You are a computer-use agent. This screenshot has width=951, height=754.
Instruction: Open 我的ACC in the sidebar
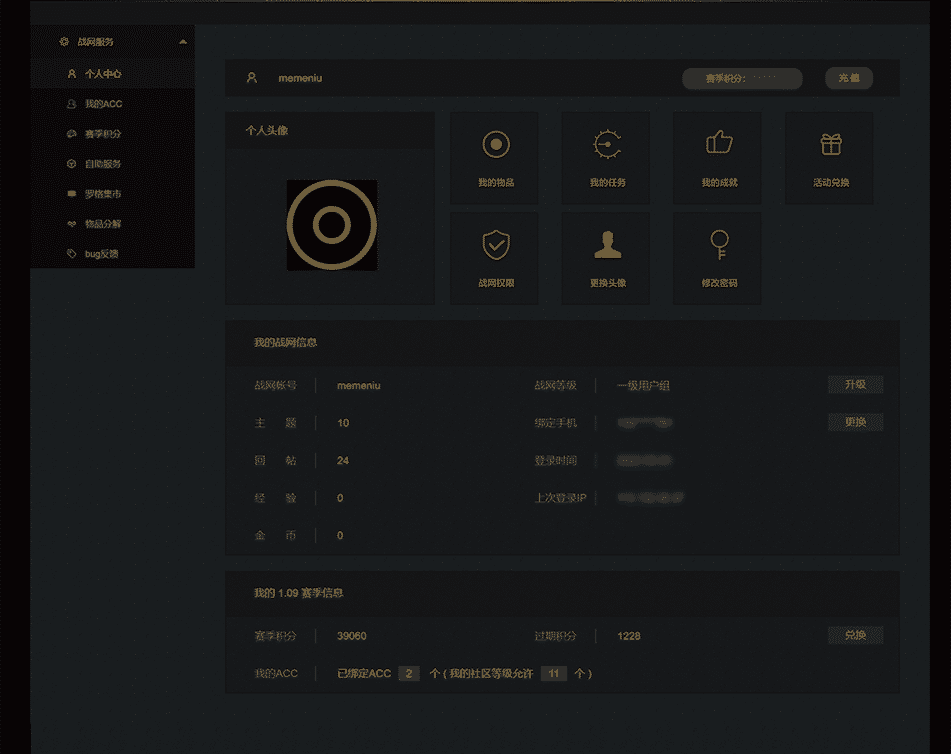(x=103, y=104)
